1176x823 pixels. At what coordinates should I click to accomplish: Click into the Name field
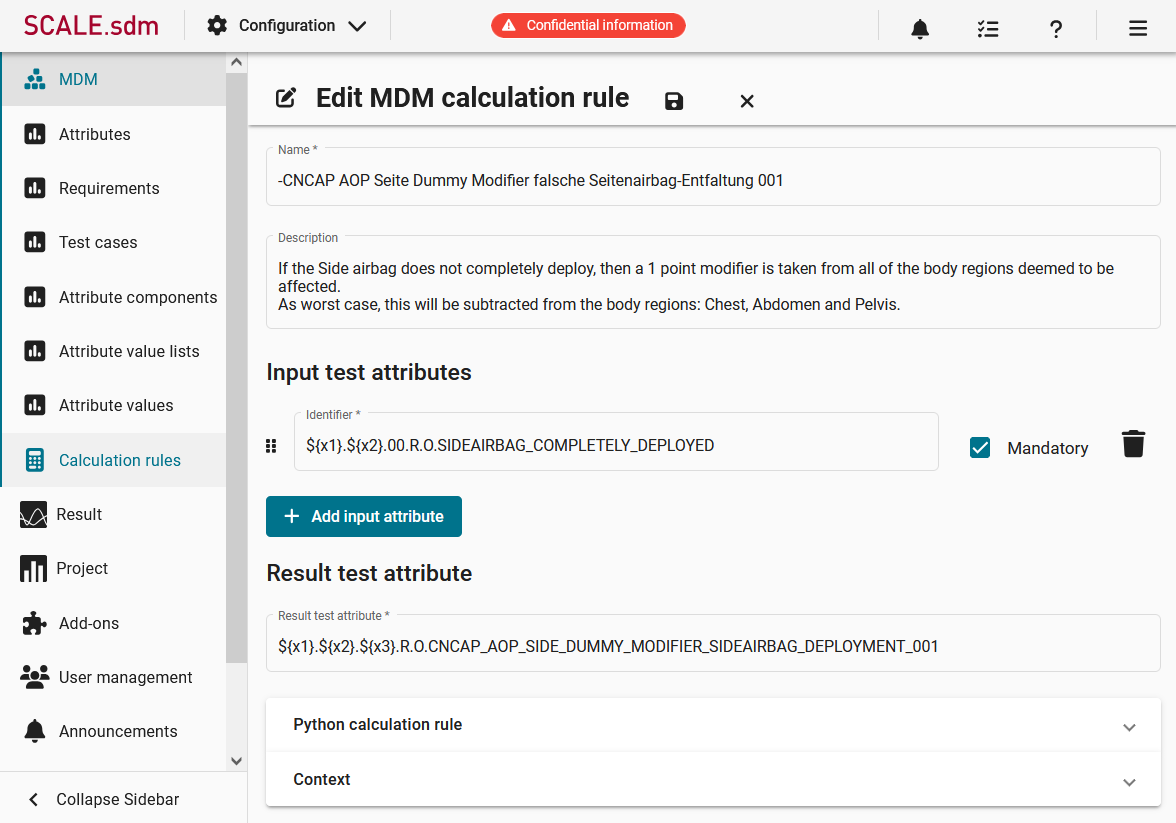(713, 176)
